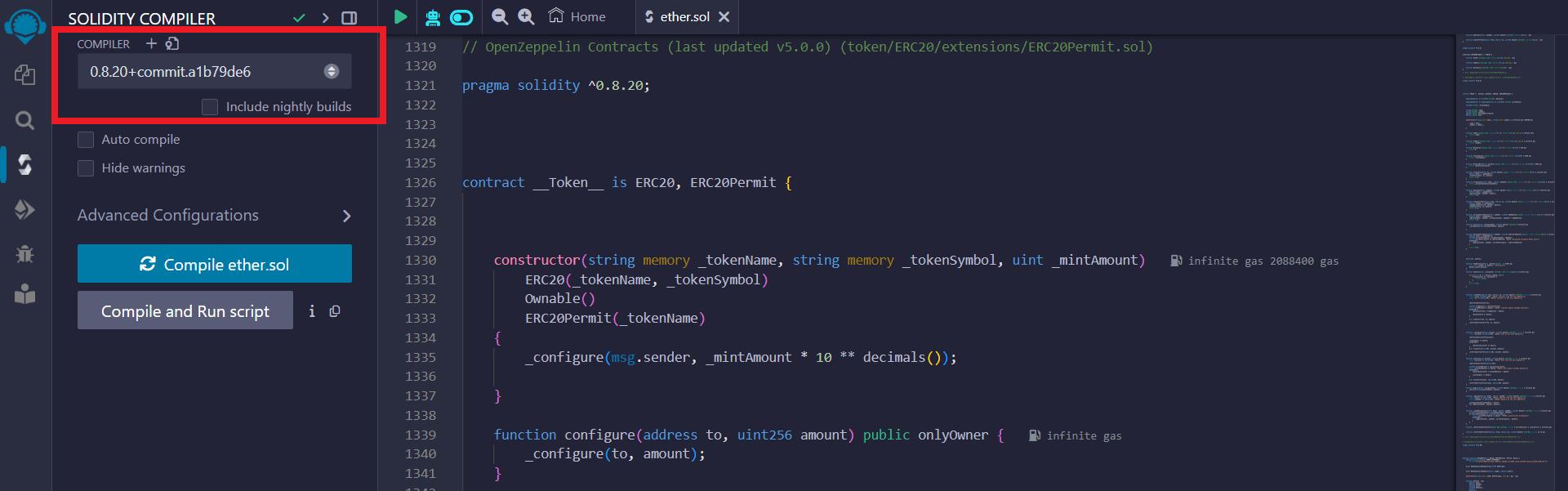Close the ether.sol tab

click(724, 16)
